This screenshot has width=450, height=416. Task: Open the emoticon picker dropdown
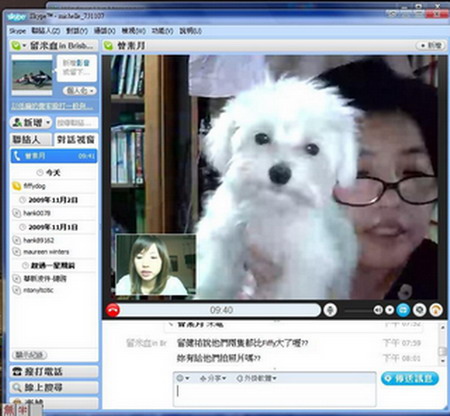183,378
